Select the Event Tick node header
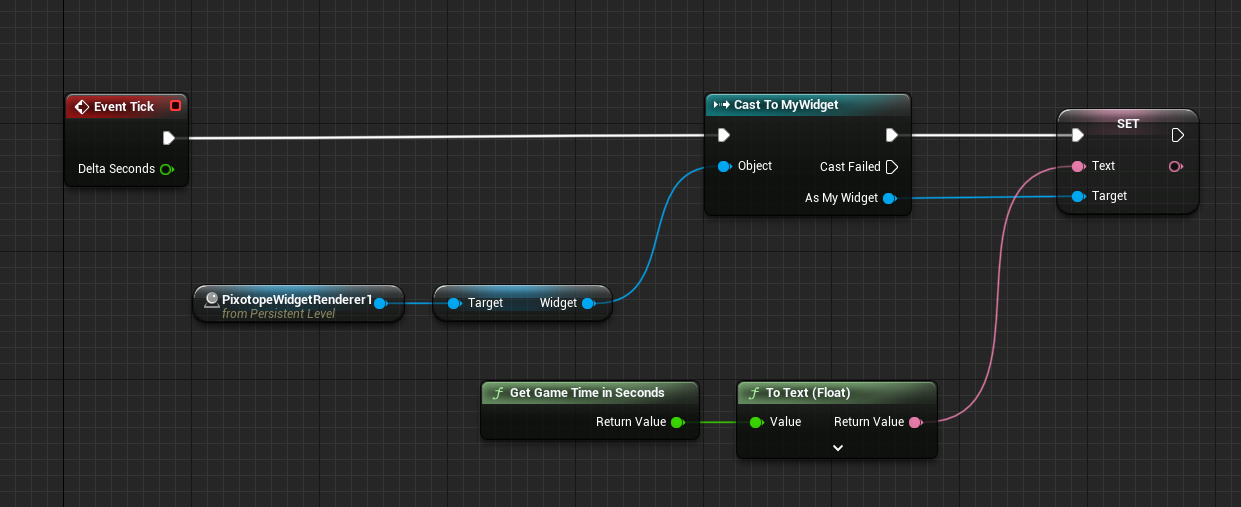The image size is (1241, 507). [x=123, y=106]
